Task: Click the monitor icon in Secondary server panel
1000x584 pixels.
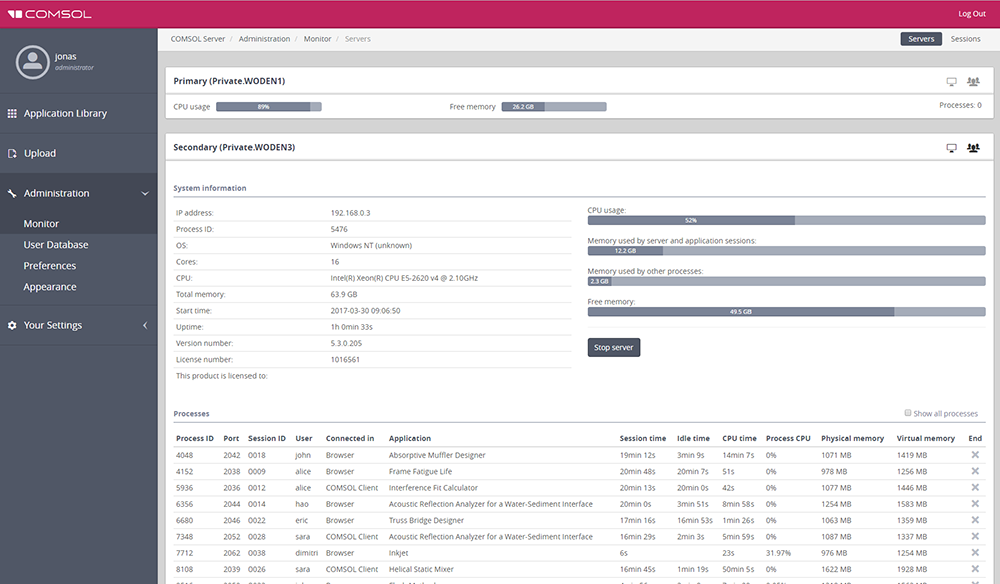Action: click(951, 148)
